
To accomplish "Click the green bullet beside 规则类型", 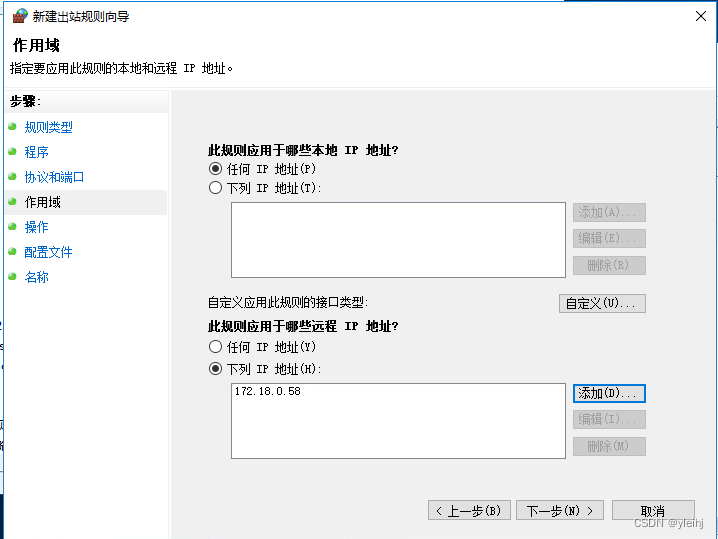I will pyautogui.click(x=12, y=126).
